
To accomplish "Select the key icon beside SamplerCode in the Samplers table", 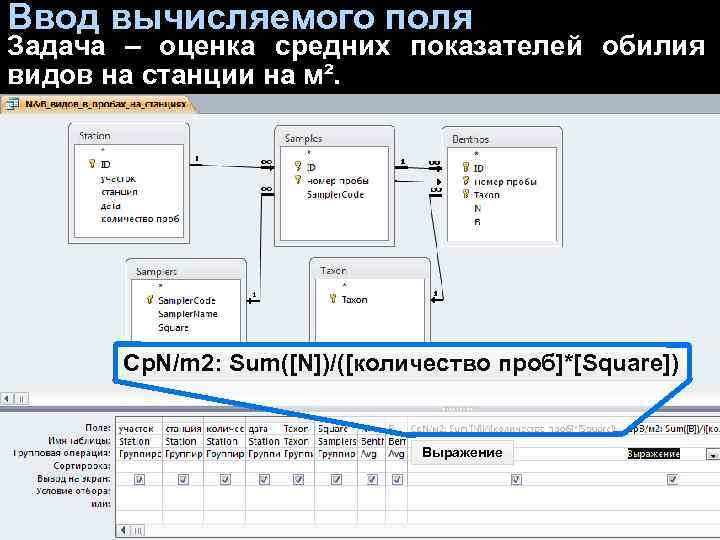I will (149, 299).
